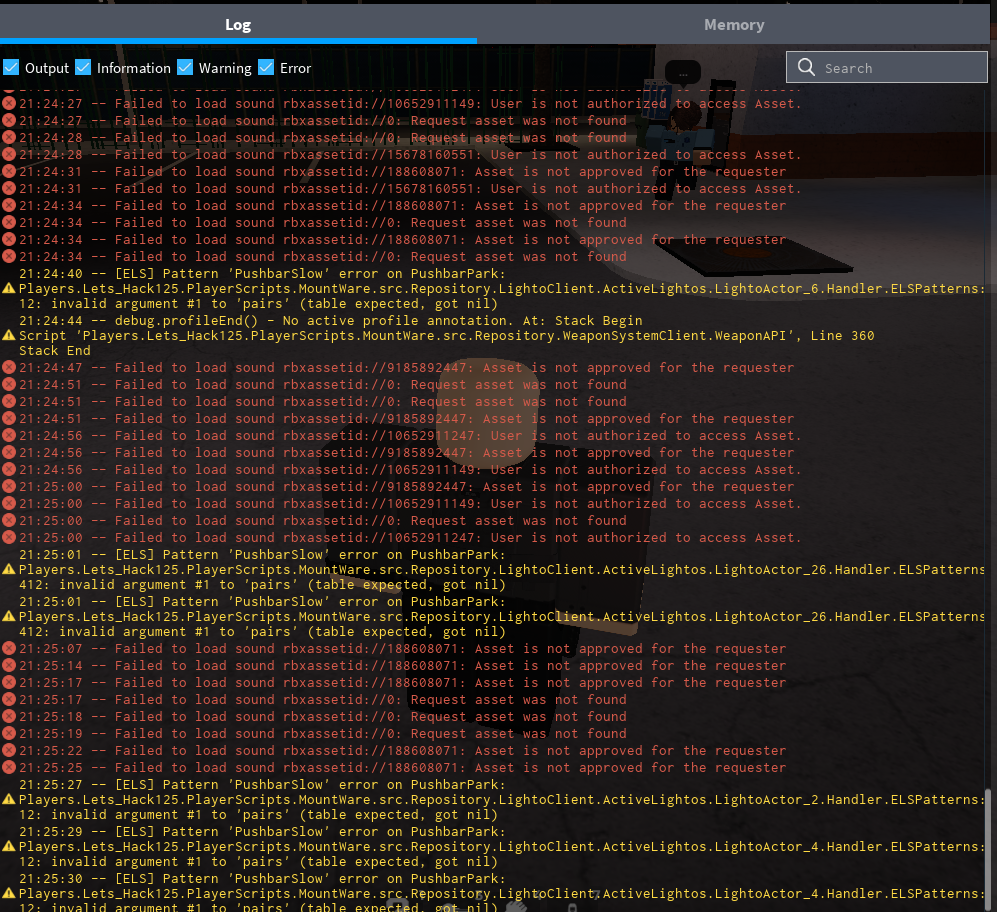Click error icon on the 21:24:47 entry
This screenshot has height=912, width=997.
click(x=9, y=368)
